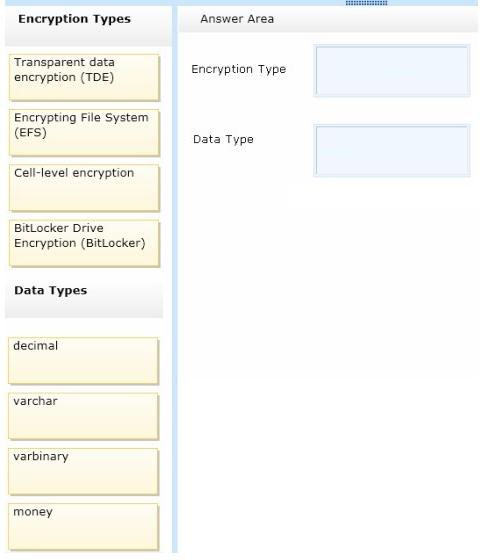Click the empty Encryption Type answer box

point(392,71)
